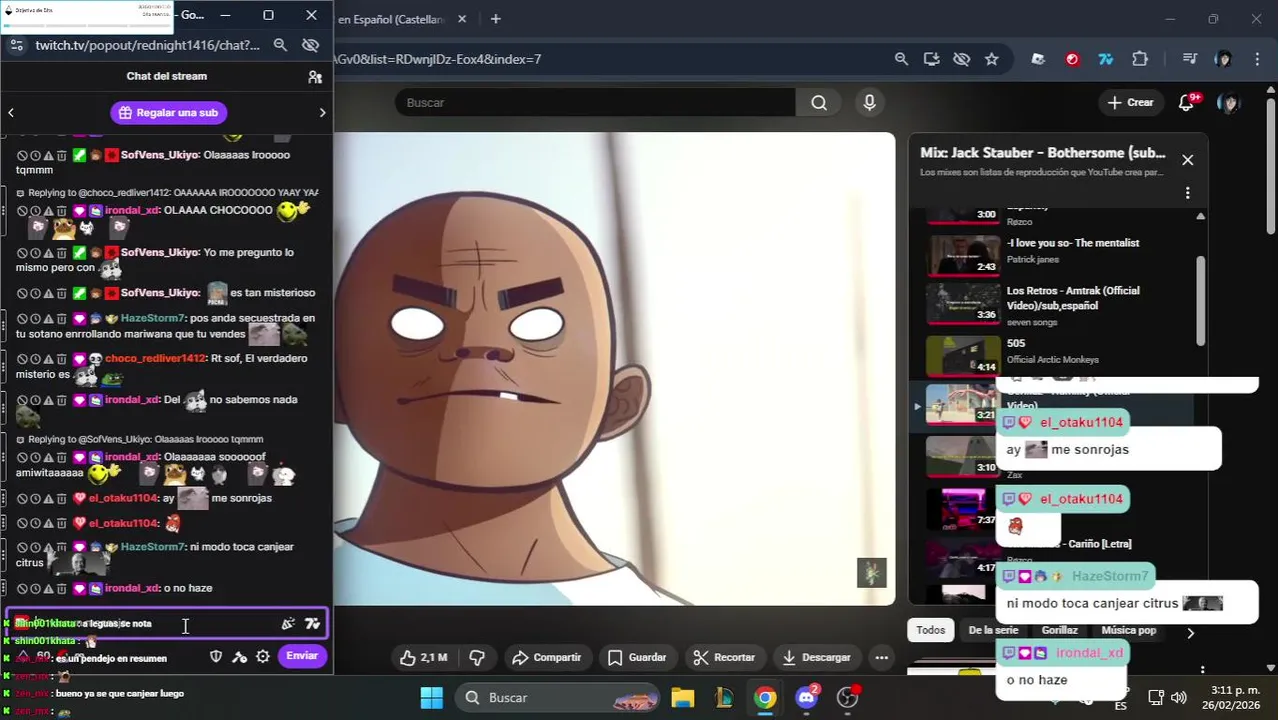1278x720 pixels.
Task: Start voice search with the microphone icon
Action: 869,103
